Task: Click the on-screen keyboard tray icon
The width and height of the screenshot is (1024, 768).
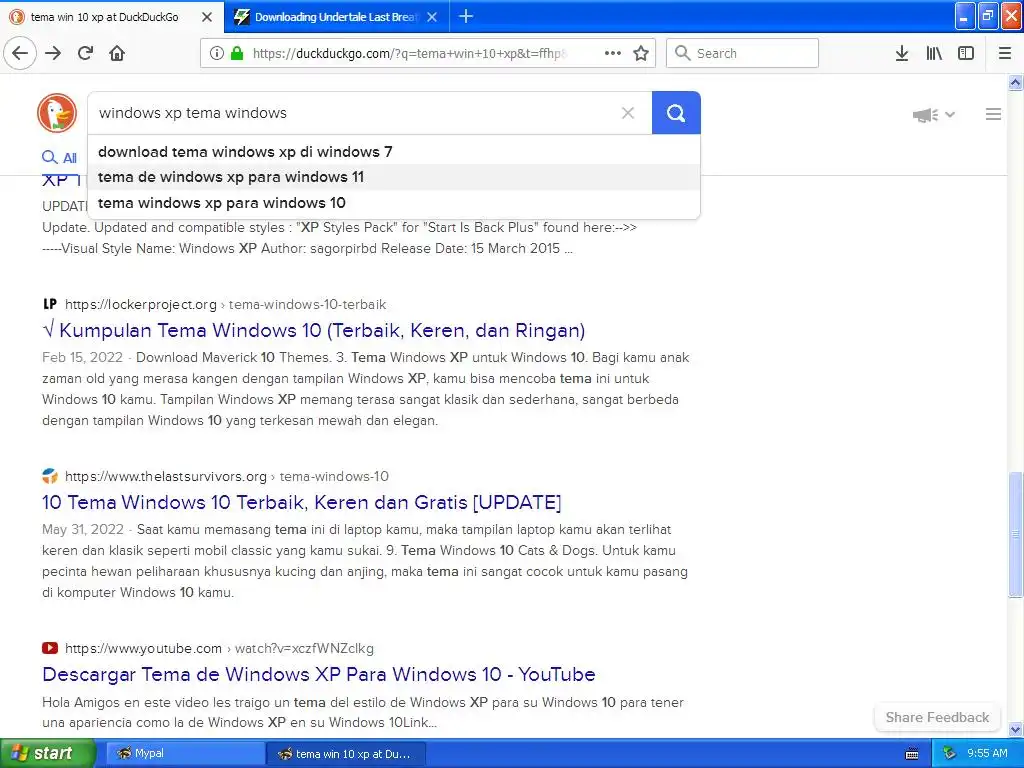Action: coord(912,754)
